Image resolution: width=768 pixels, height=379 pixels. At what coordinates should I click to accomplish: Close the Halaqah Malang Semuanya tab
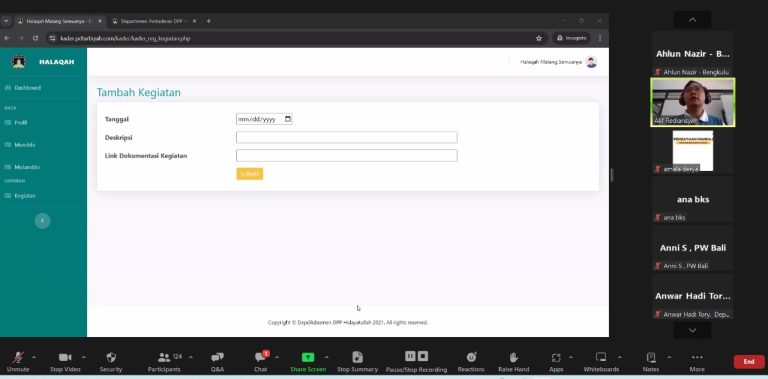click(100, 21)
